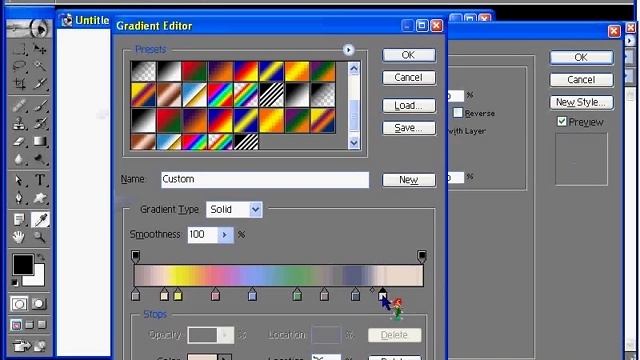640x360 pixels.
Task: Click the presets scrollbar down arrow
Action: [x=354, y=143]
